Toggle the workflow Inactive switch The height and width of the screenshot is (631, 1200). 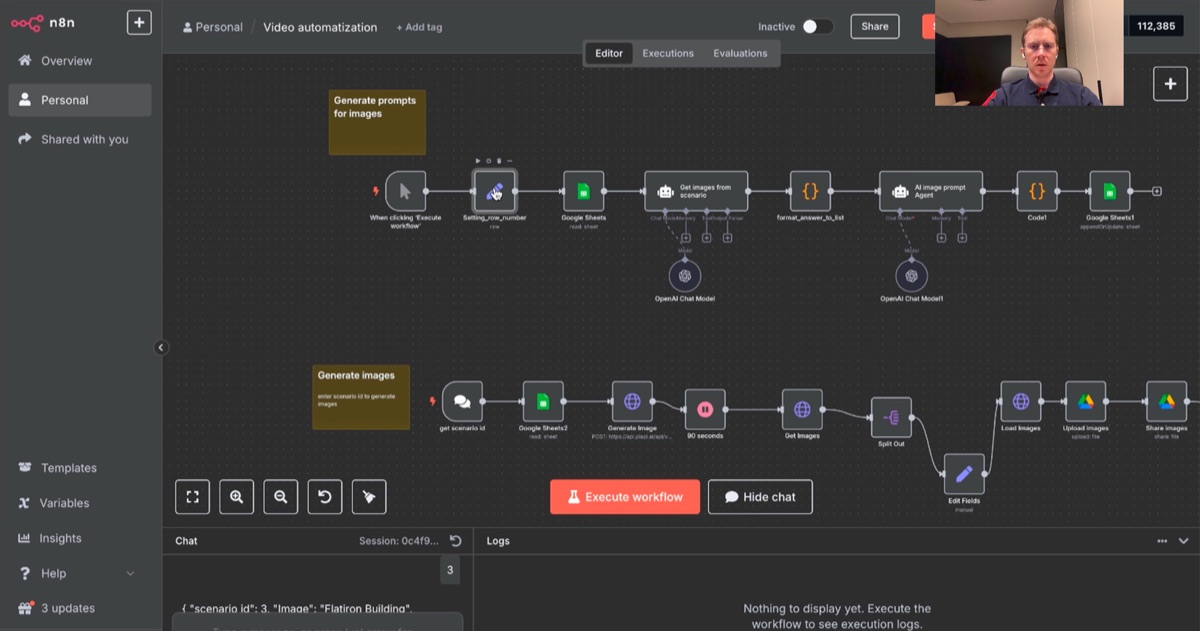click(x=817, y=27)
